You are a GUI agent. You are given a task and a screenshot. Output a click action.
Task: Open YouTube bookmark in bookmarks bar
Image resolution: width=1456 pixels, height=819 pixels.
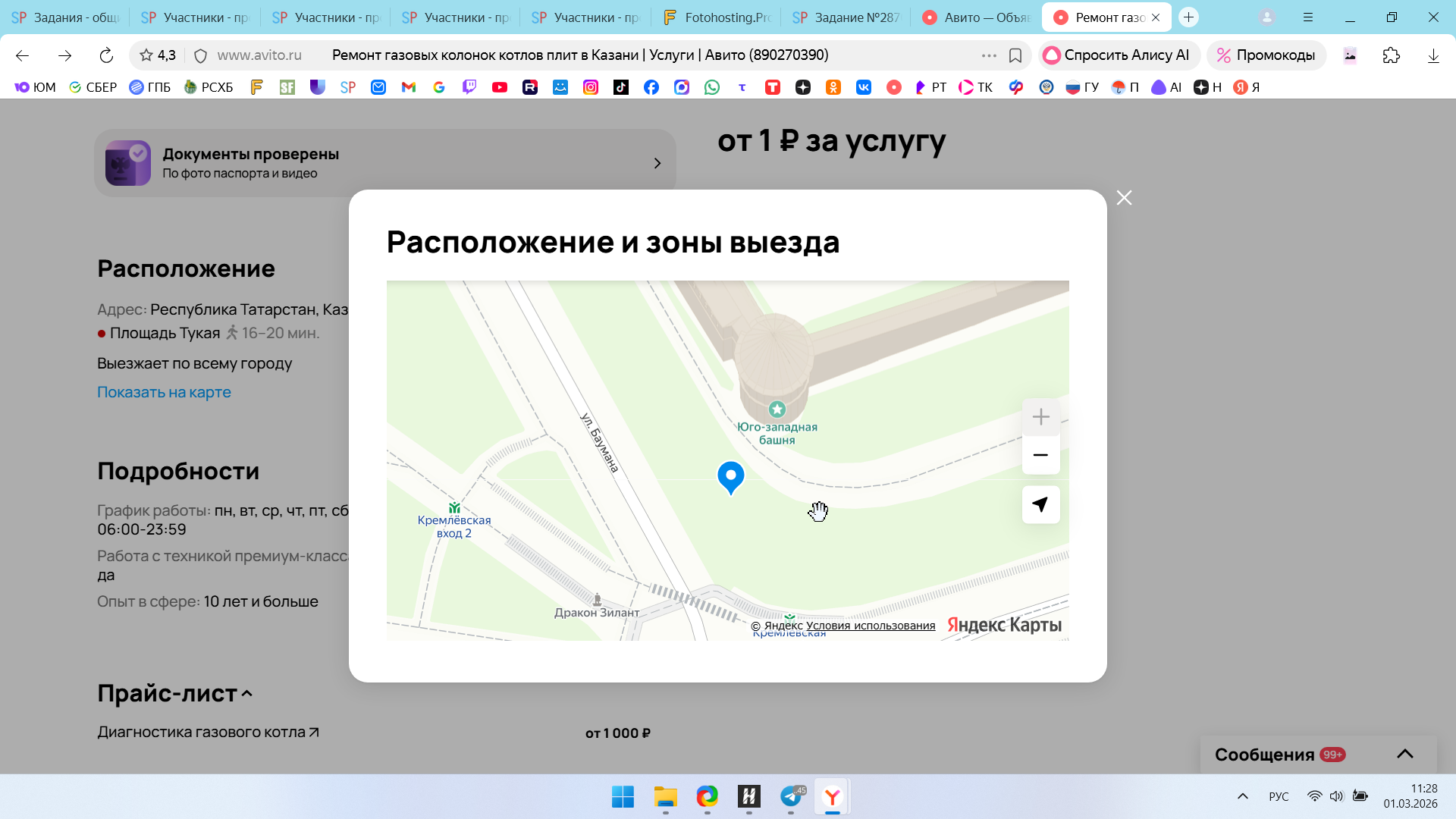499,87
